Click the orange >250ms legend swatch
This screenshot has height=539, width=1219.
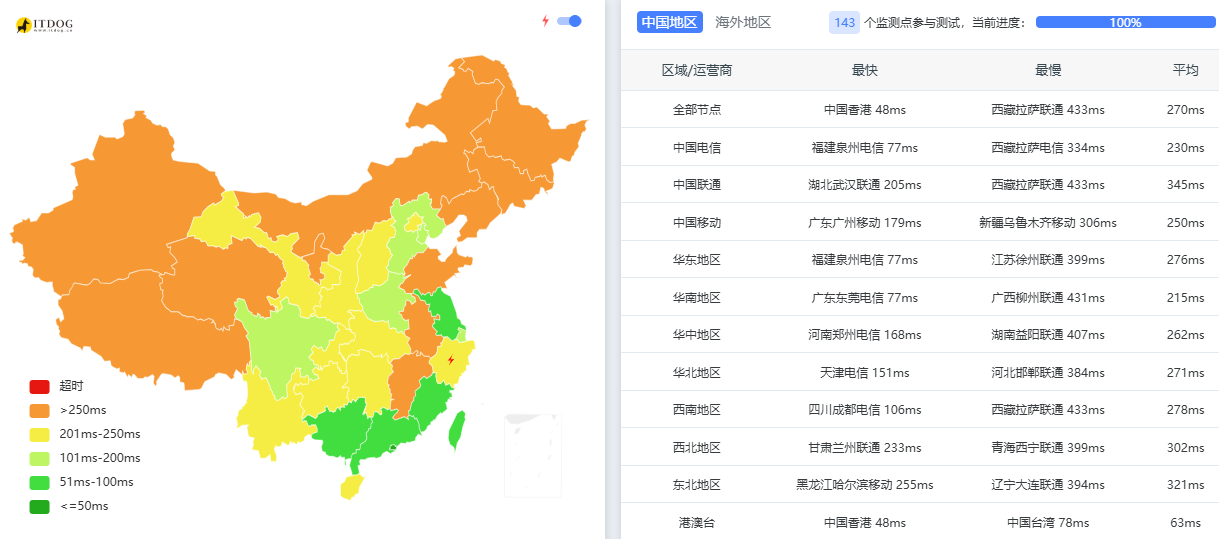point(39,410)
